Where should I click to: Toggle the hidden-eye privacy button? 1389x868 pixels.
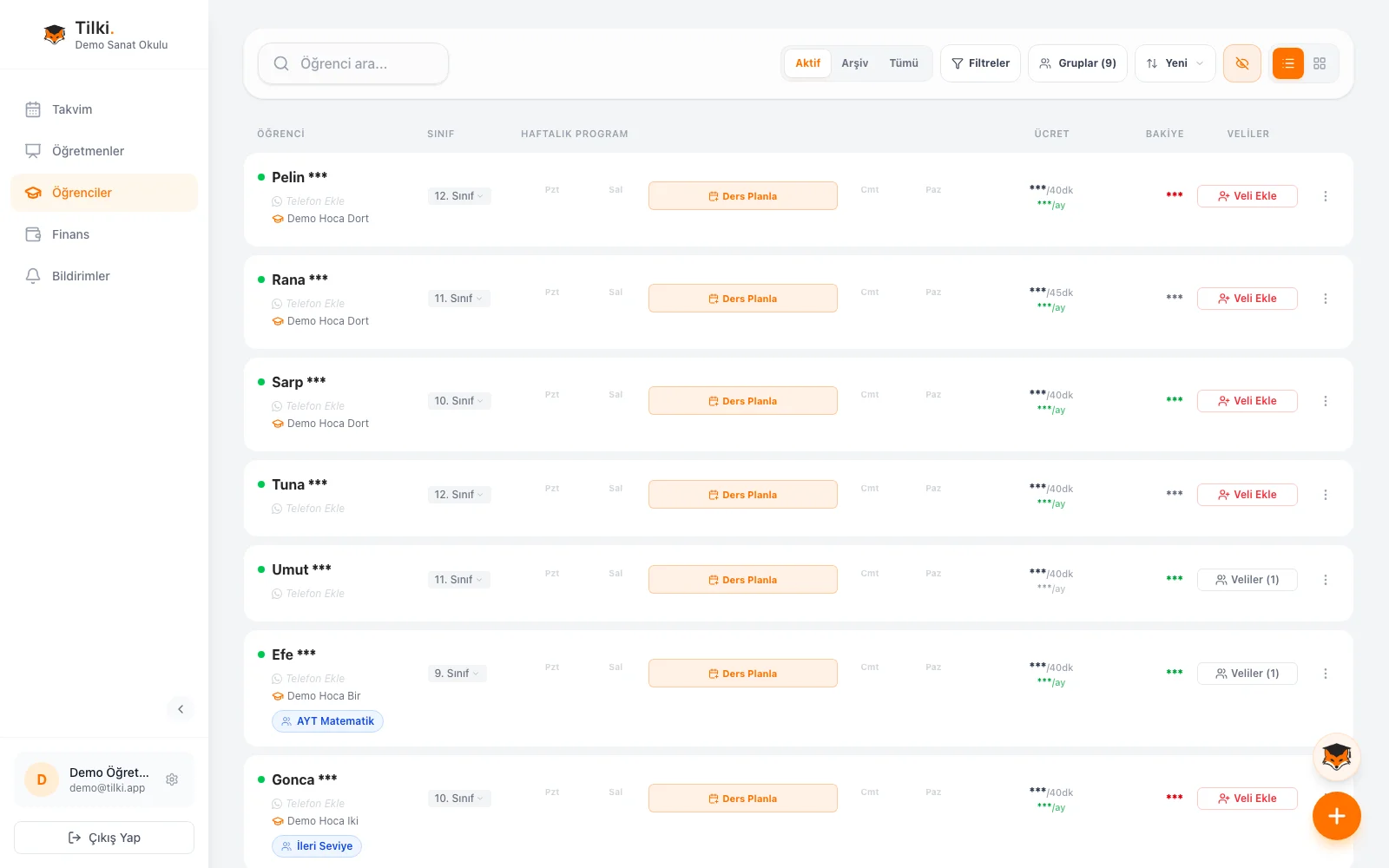click(1241, 63)
